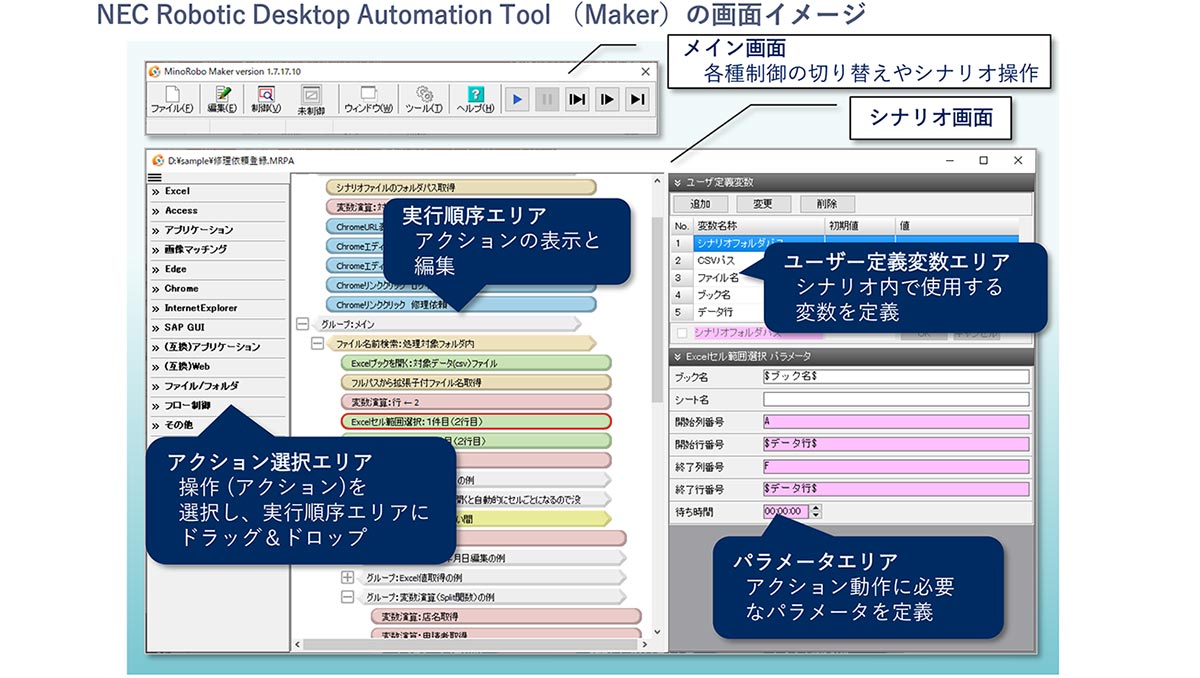The image size is (1200, 678).
Task: Collapse the ファイル名前検索 node
Action: click(x=317, y=343)
